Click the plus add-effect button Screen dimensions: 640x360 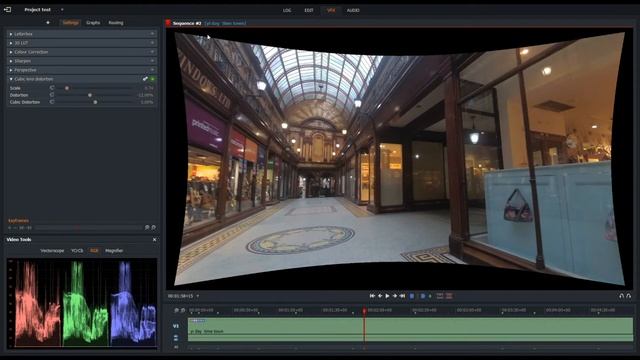pos(48,22)
